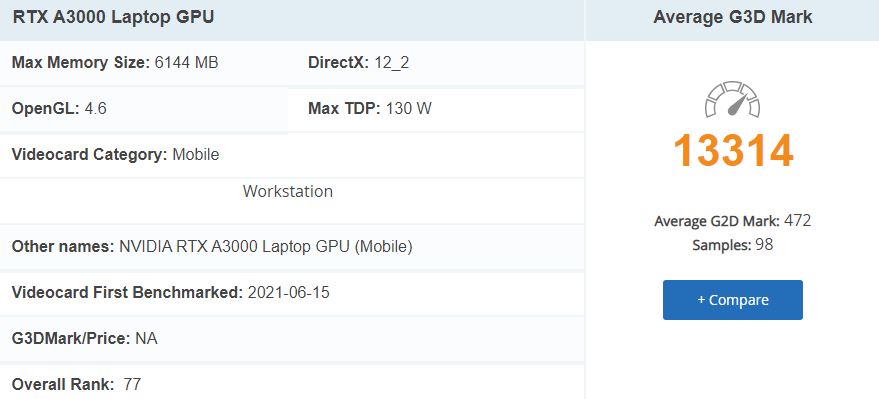Click the NVIDIA RTX A3000 Laptop GPU (Mobile) name

[266, 247]
